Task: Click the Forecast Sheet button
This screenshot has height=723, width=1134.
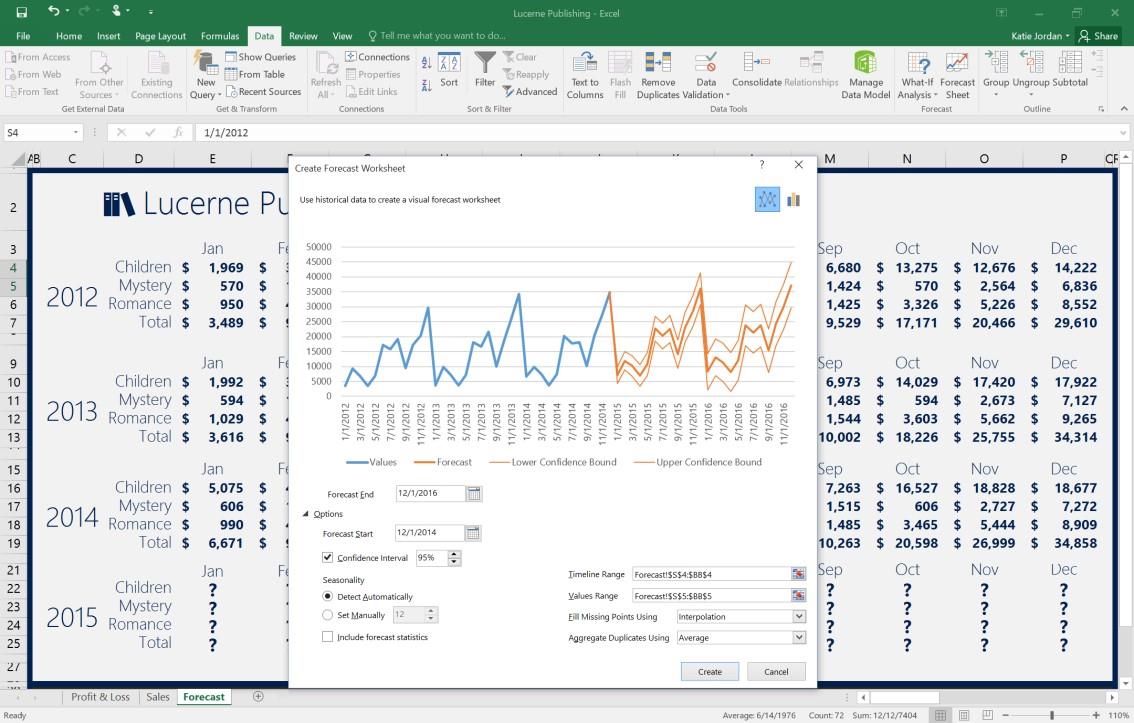Action: click(x=957, y=75)
